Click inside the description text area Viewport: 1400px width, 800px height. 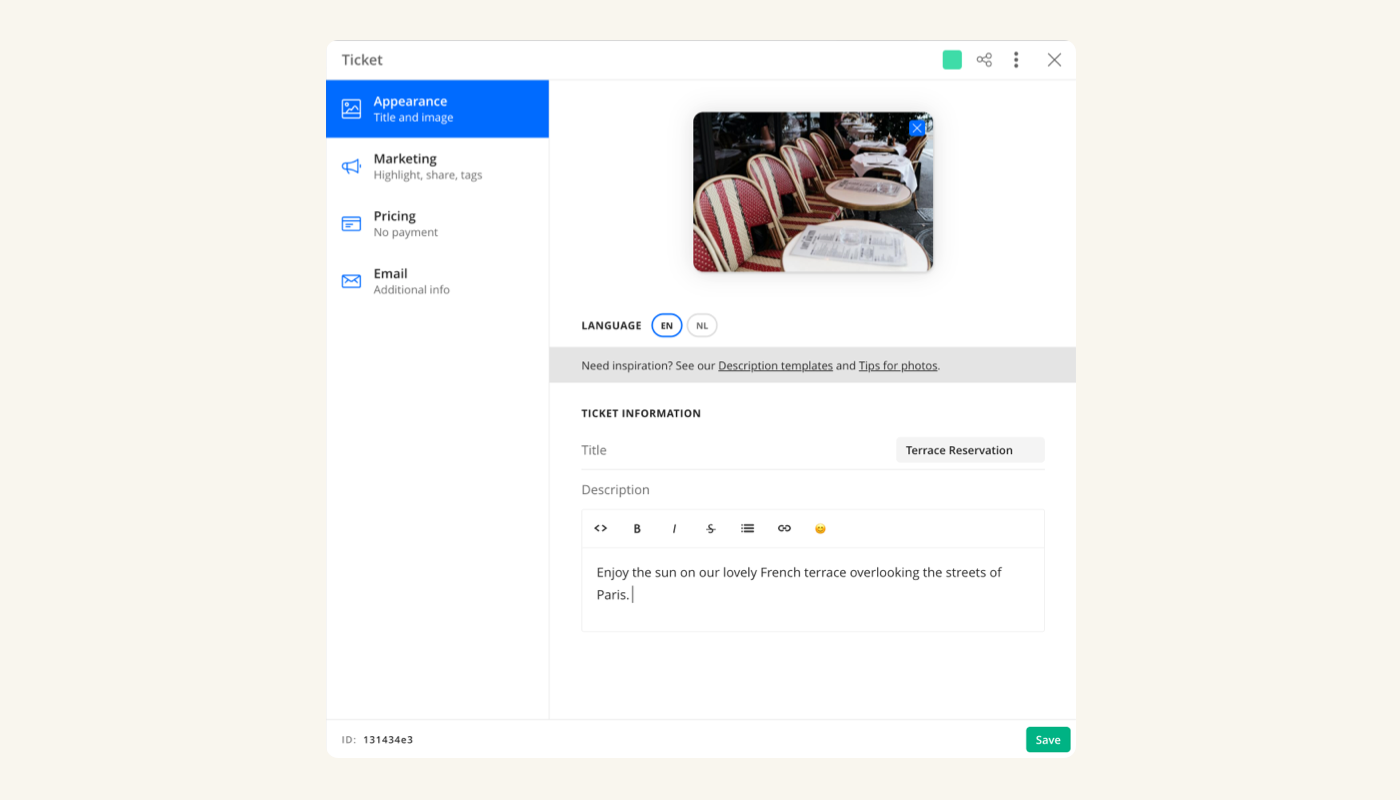[813, 589]
